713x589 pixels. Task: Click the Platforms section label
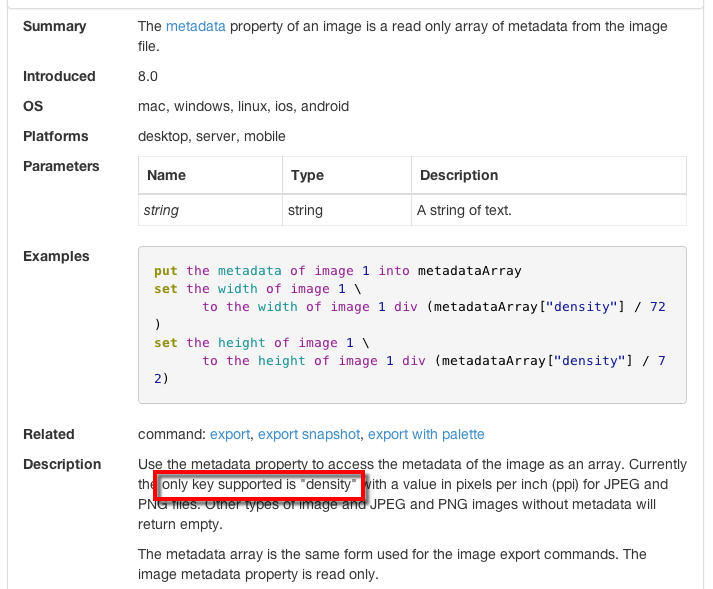point(56,136)
